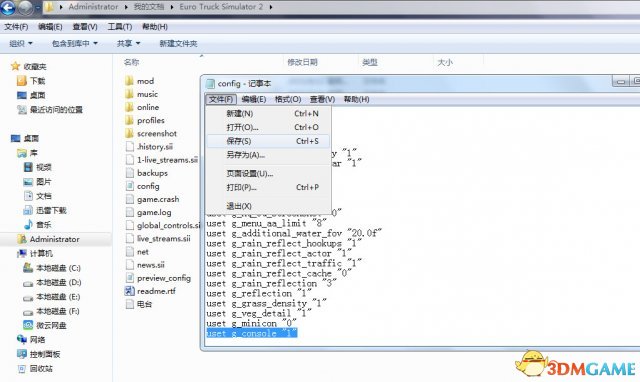Sort by 修改日期 column header
Image resolution: width=640 pixels, height=382 pixels.
(x=302, y=62)
